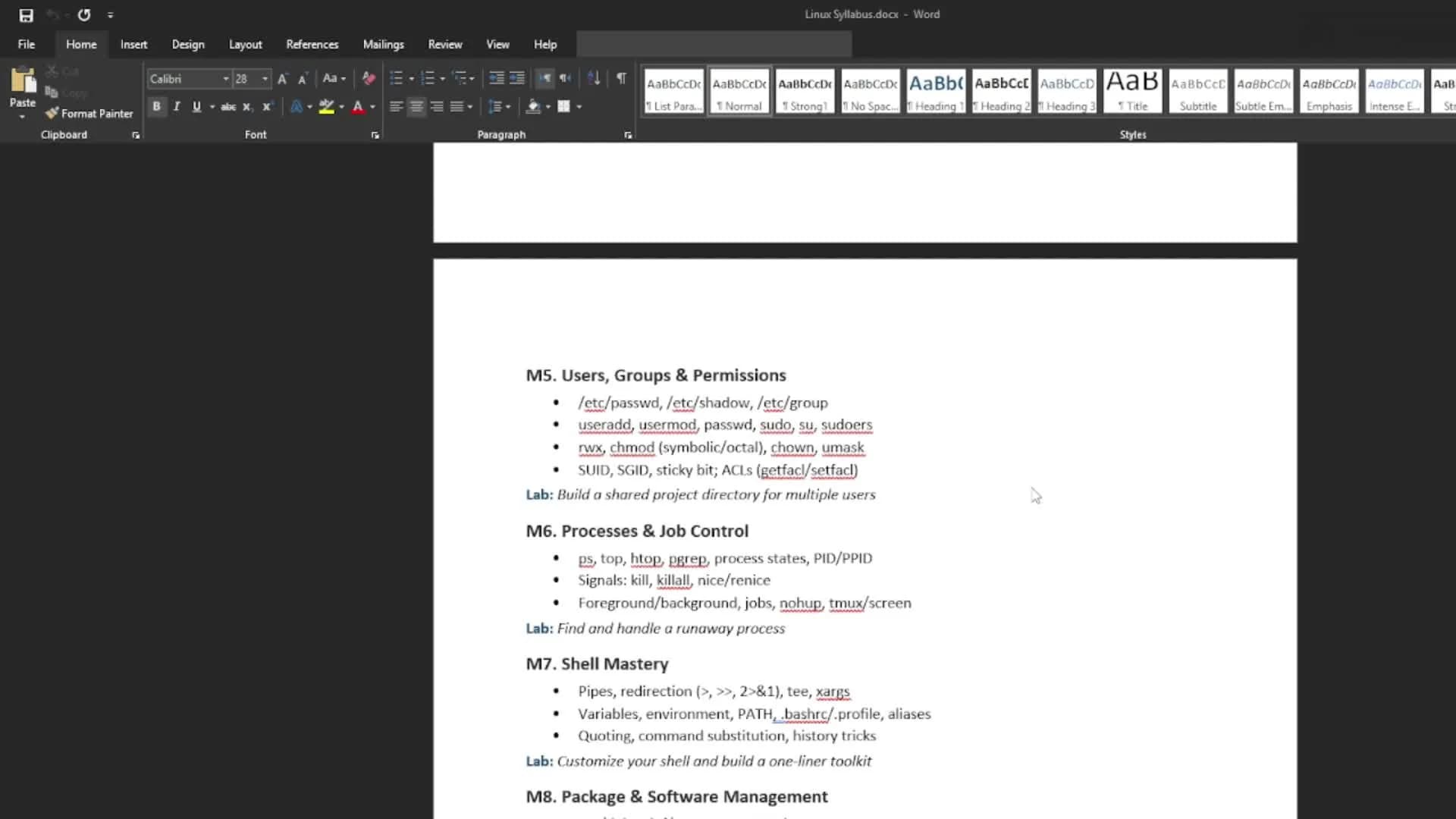The height and width of the screenshot is (819, 1456).
Task: Click the Redo/Repeat arrow icon
Action: 84,14
